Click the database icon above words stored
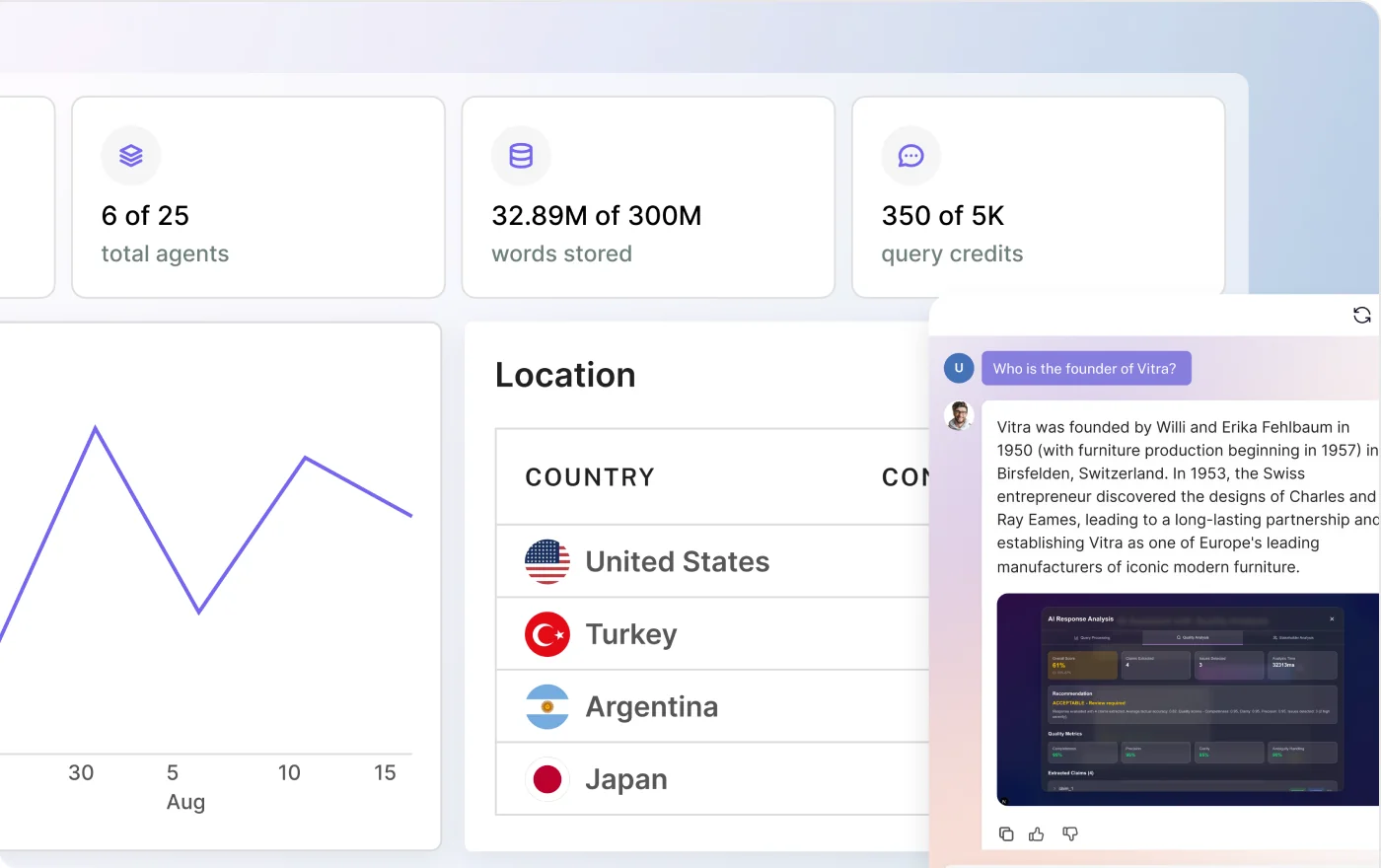Image resolution: width=1381 pixels, height=868 pixels. (521, 156)
